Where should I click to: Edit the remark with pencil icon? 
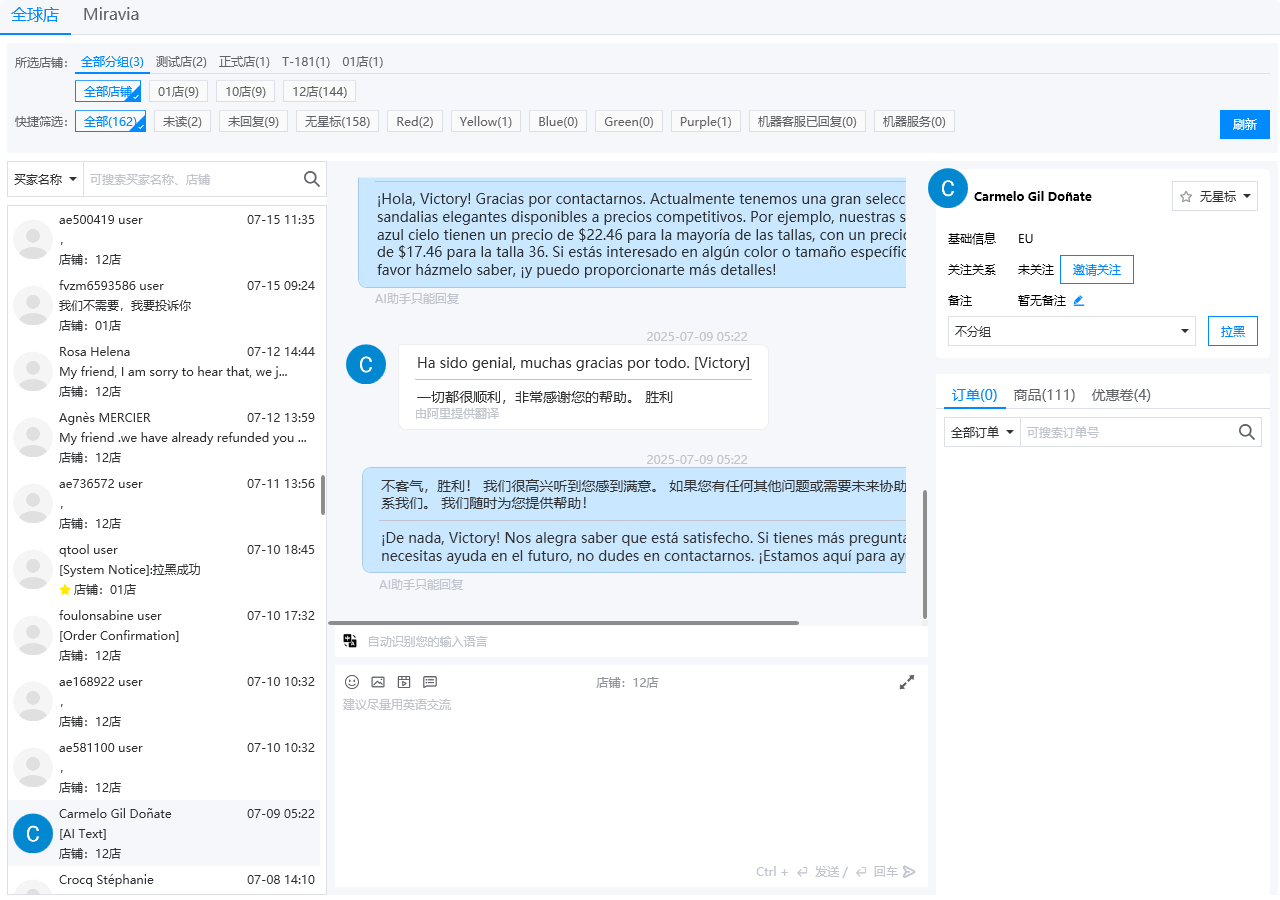click(1078, 301)
